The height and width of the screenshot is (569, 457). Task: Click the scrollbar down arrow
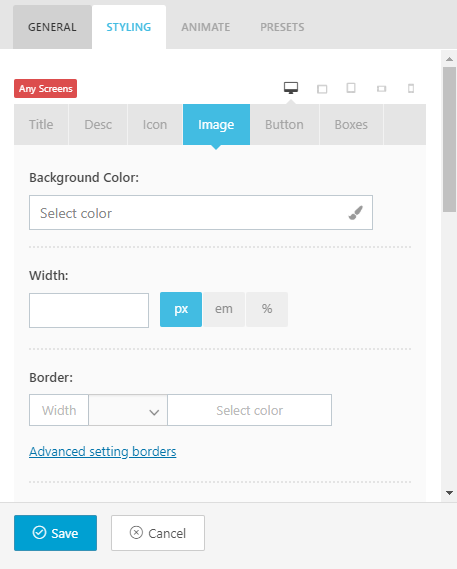(449, 493)
